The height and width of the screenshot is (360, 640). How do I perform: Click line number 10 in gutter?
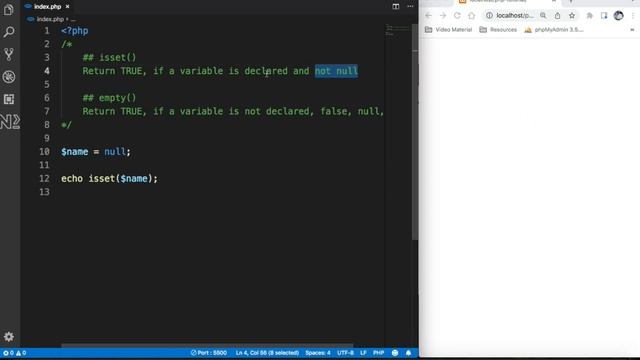coord(44,152)
